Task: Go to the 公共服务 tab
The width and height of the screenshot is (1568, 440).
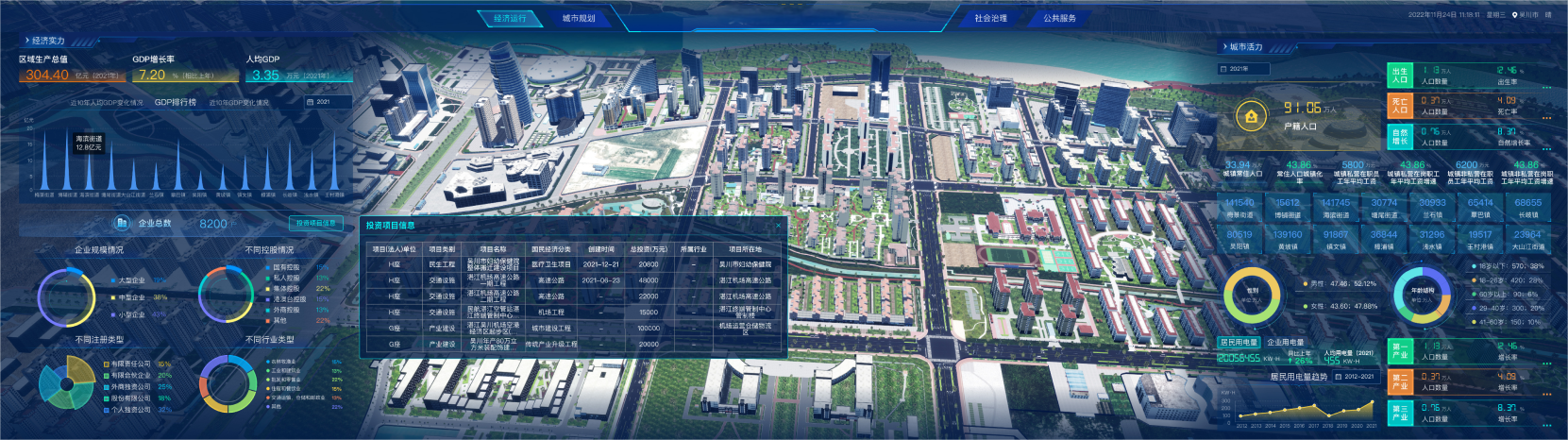Action: tap(1059, 18)
